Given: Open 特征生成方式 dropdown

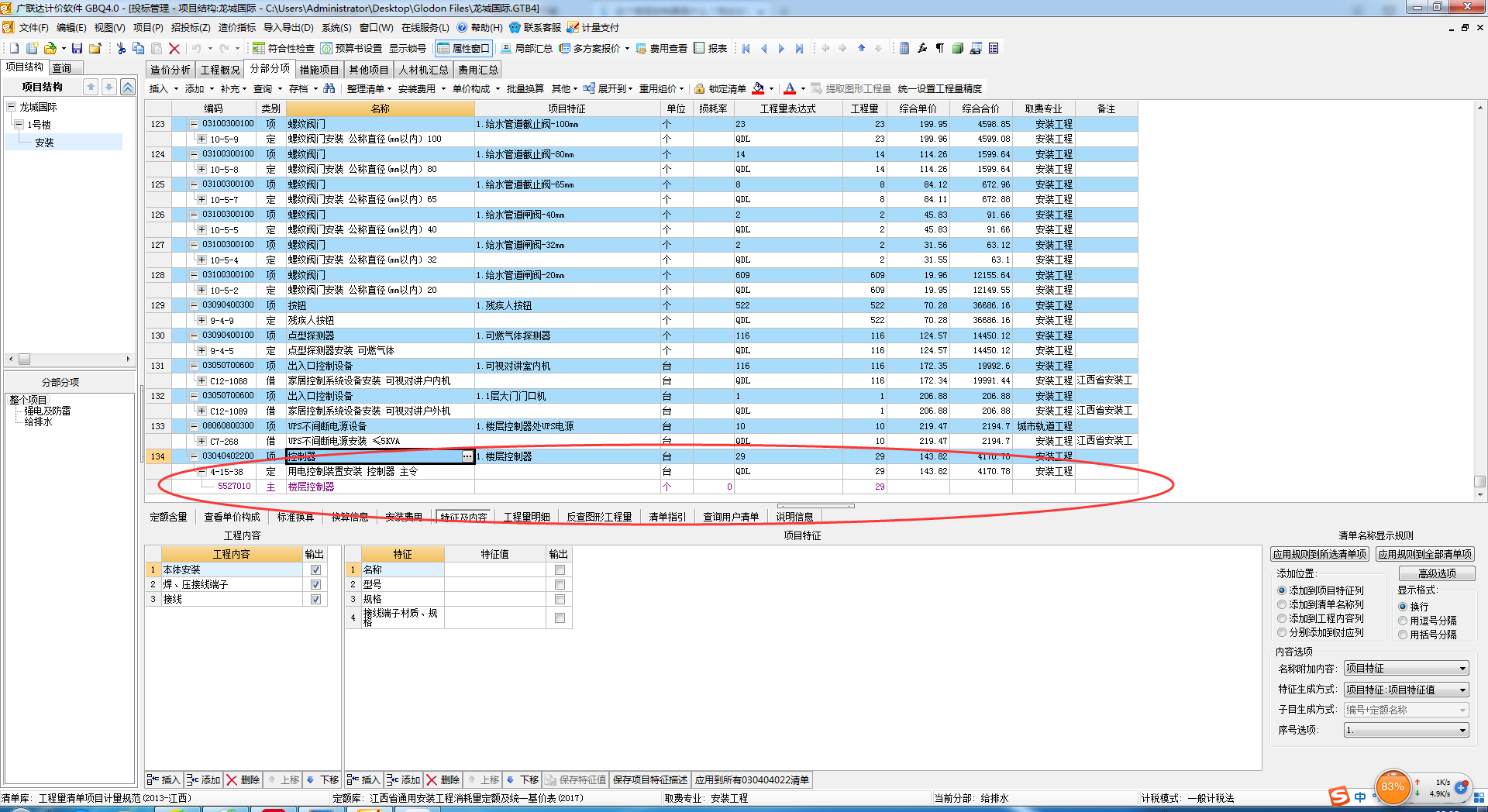Looking at the screenshot, I should click(x=1406, y=689).
